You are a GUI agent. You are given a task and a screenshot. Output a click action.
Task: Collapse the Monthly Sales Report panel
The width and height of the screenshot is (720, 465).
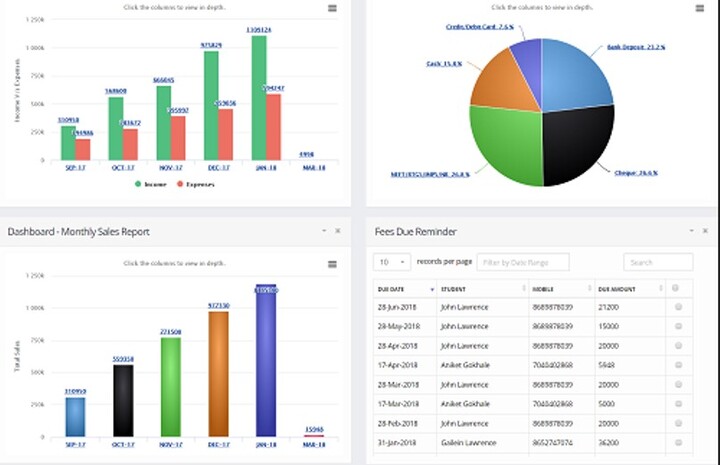click(324, 231)
